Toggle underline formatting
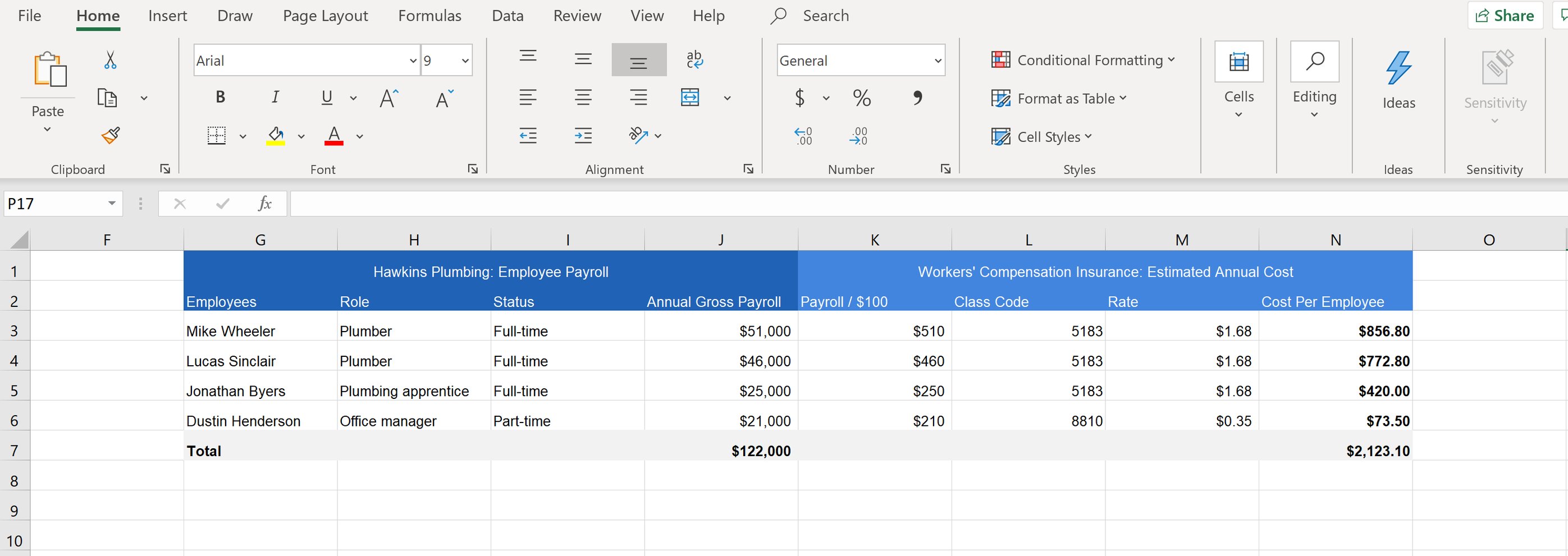The image size is (1568, 556). (326, 97)
